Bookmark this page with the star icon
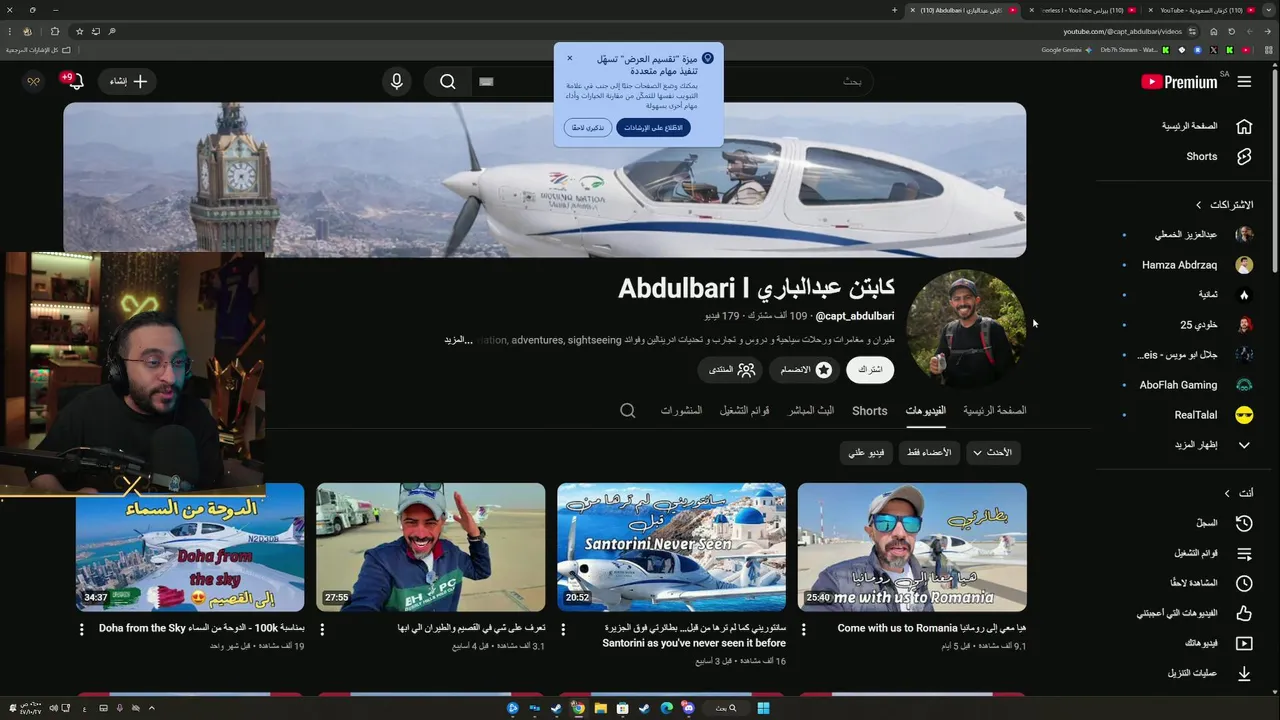 (80, 31)
